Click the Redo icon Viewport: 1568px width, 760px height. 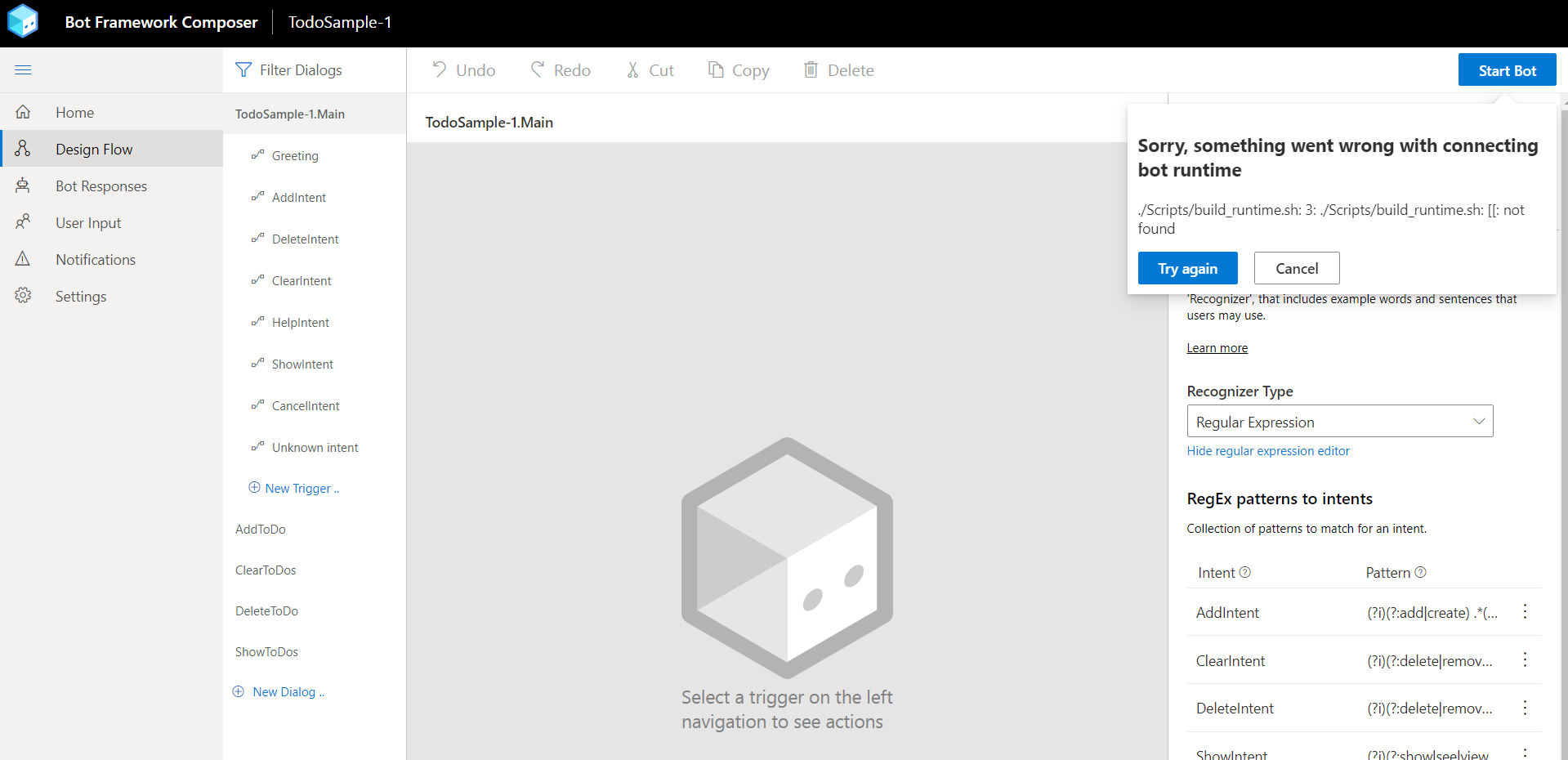(x=537, y=69)
